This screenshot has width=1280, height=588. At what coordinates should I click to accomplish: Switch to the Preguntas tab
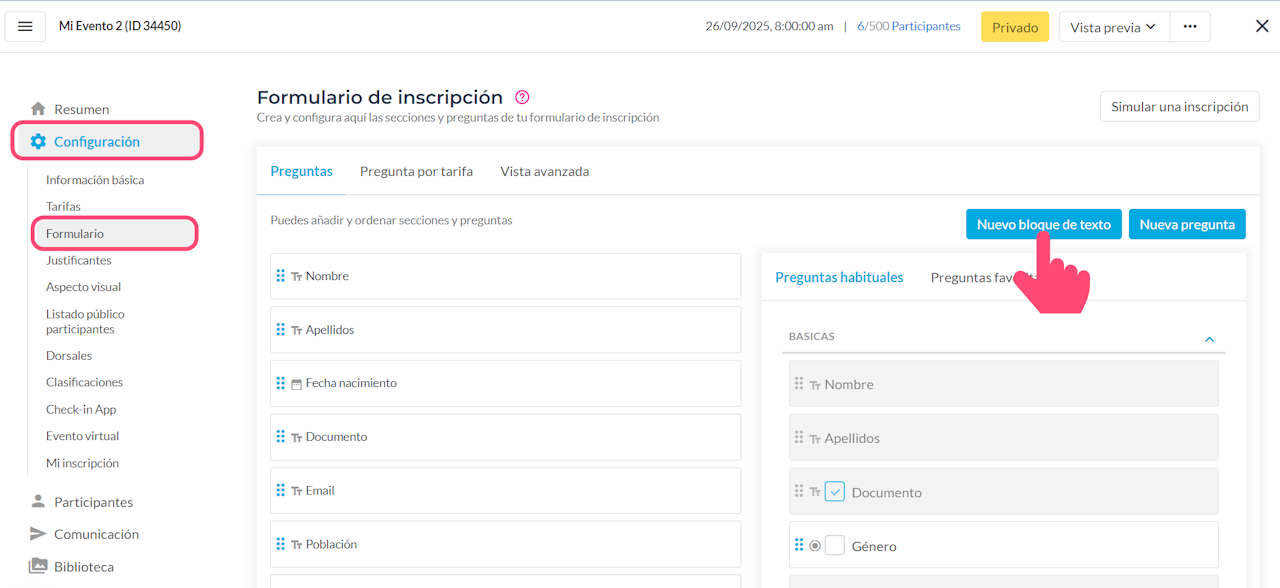coord(301,171)
